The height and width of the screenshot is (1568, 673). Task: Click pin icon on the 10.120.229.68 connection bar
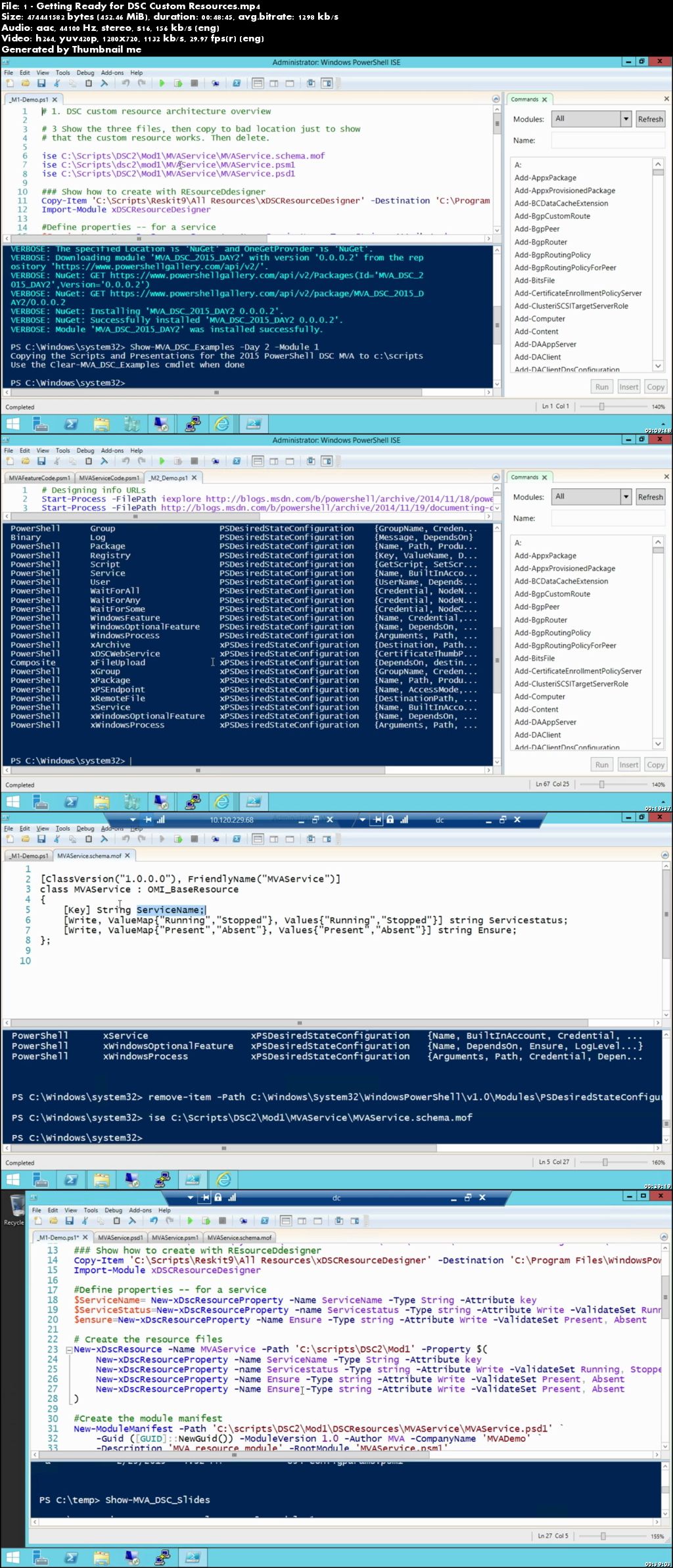pos(149,819)
